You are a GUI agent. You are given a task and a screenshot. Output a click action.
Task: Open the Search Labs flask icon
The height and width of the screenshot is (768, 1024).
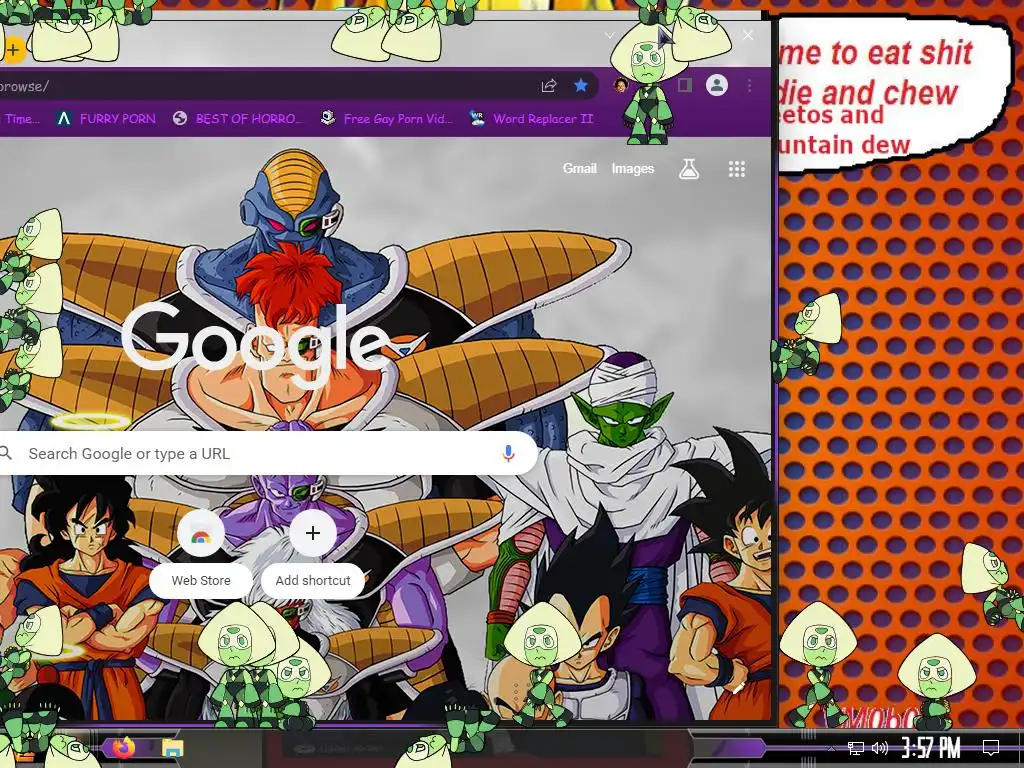pyautogui.click(x=688, y=169)
